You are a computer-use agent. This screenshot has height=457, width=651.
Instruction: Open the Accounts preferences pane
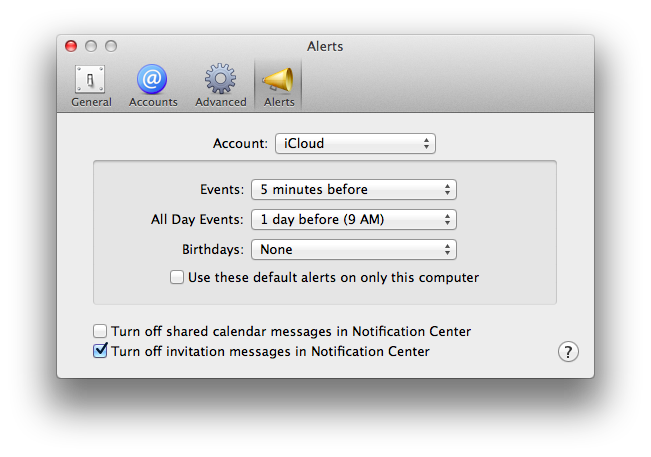point(153,86)
